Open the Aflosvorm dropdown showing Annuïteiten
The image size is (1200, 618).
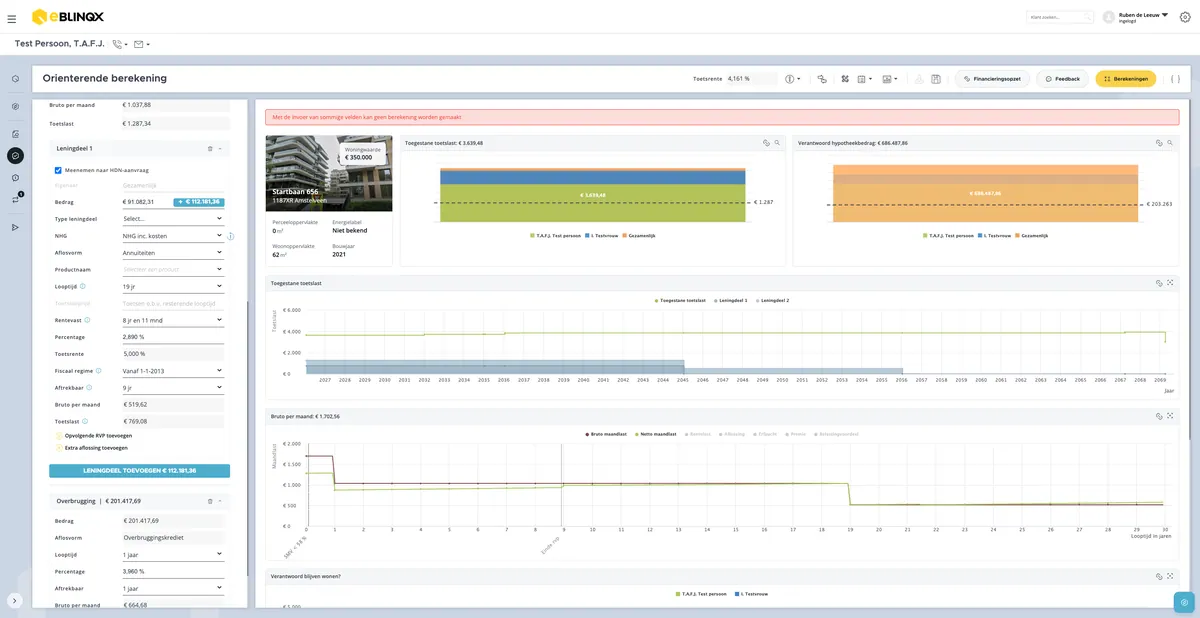(x=172, y=252)
